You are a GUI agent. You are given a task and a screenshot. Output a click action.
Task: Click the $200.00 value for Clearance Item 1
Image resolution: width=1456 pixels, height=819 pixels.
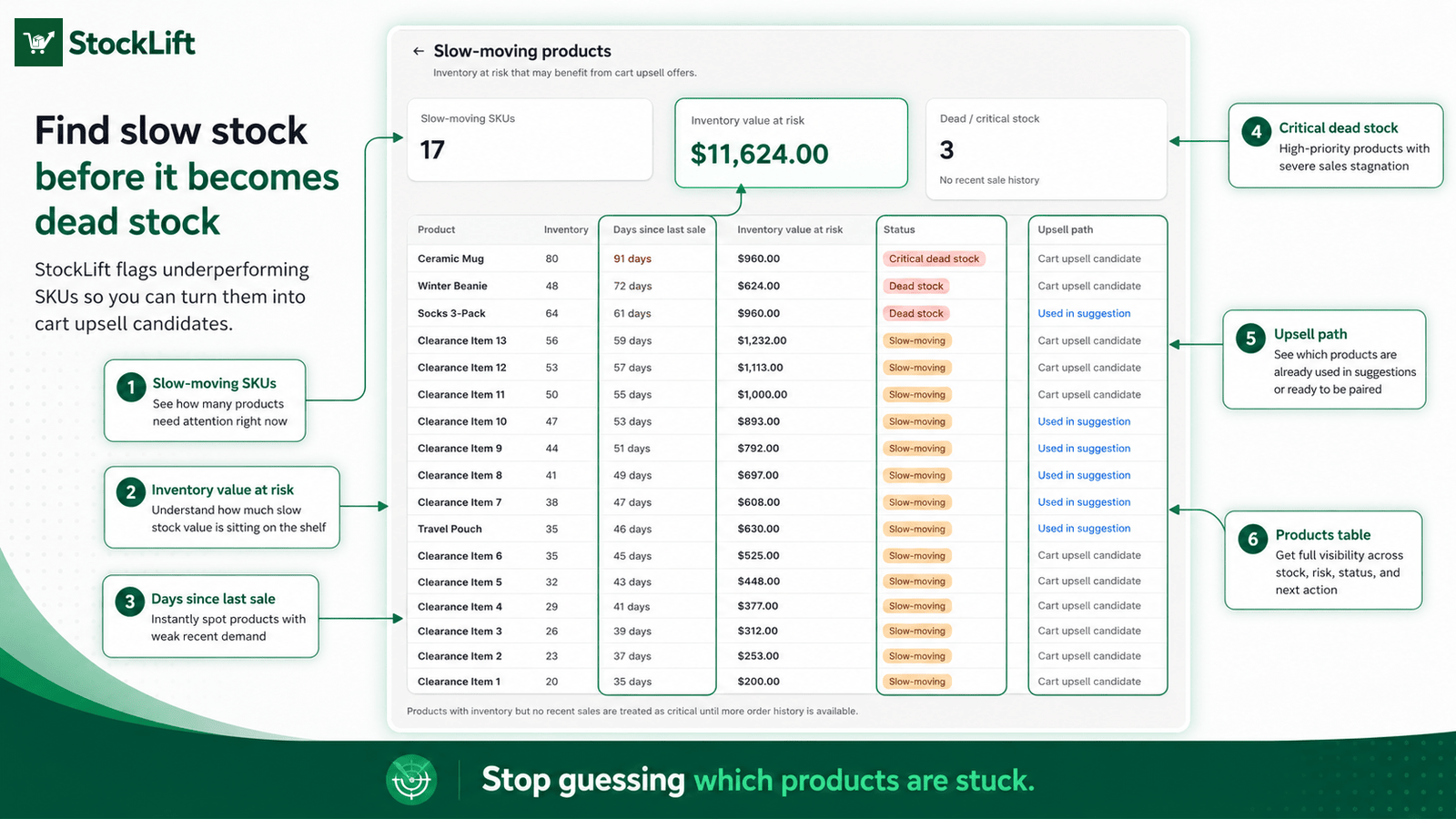click(759, 682)
